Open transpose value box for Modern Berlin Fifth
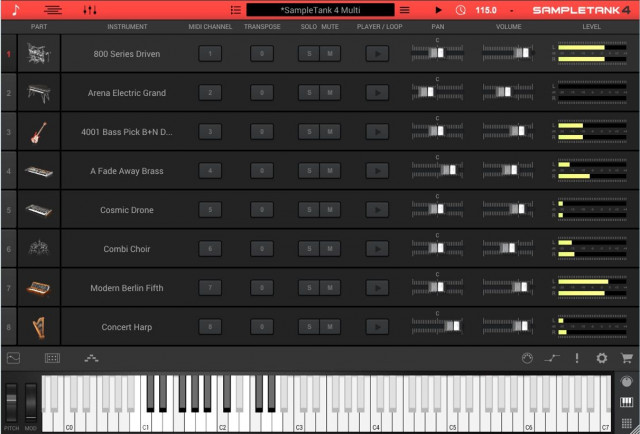 pyautogui.click(x=262, y=287)
